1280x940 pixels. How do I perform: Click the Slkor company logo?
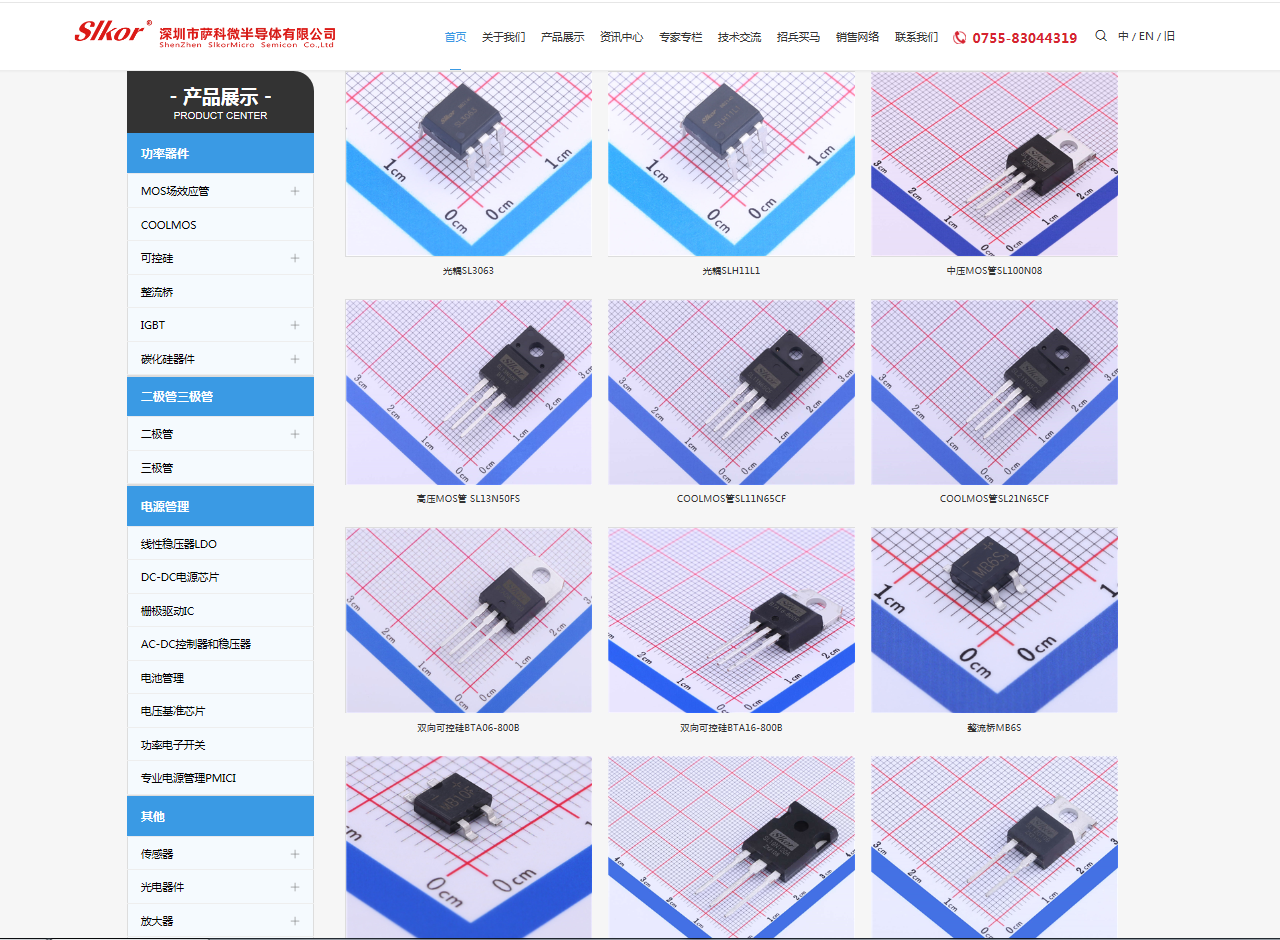pyautogui.click(x=205, y=33)
